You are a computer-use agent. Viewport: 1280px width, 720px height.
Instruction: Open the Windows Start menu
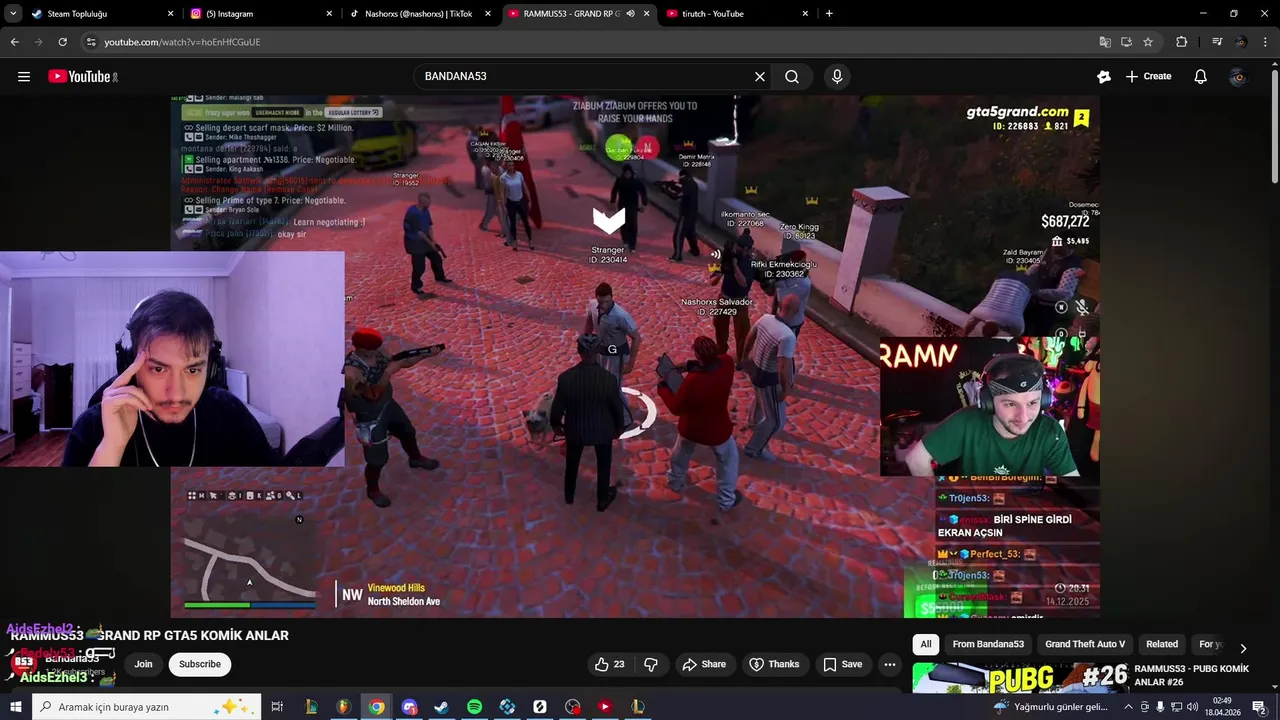point(15,707)
